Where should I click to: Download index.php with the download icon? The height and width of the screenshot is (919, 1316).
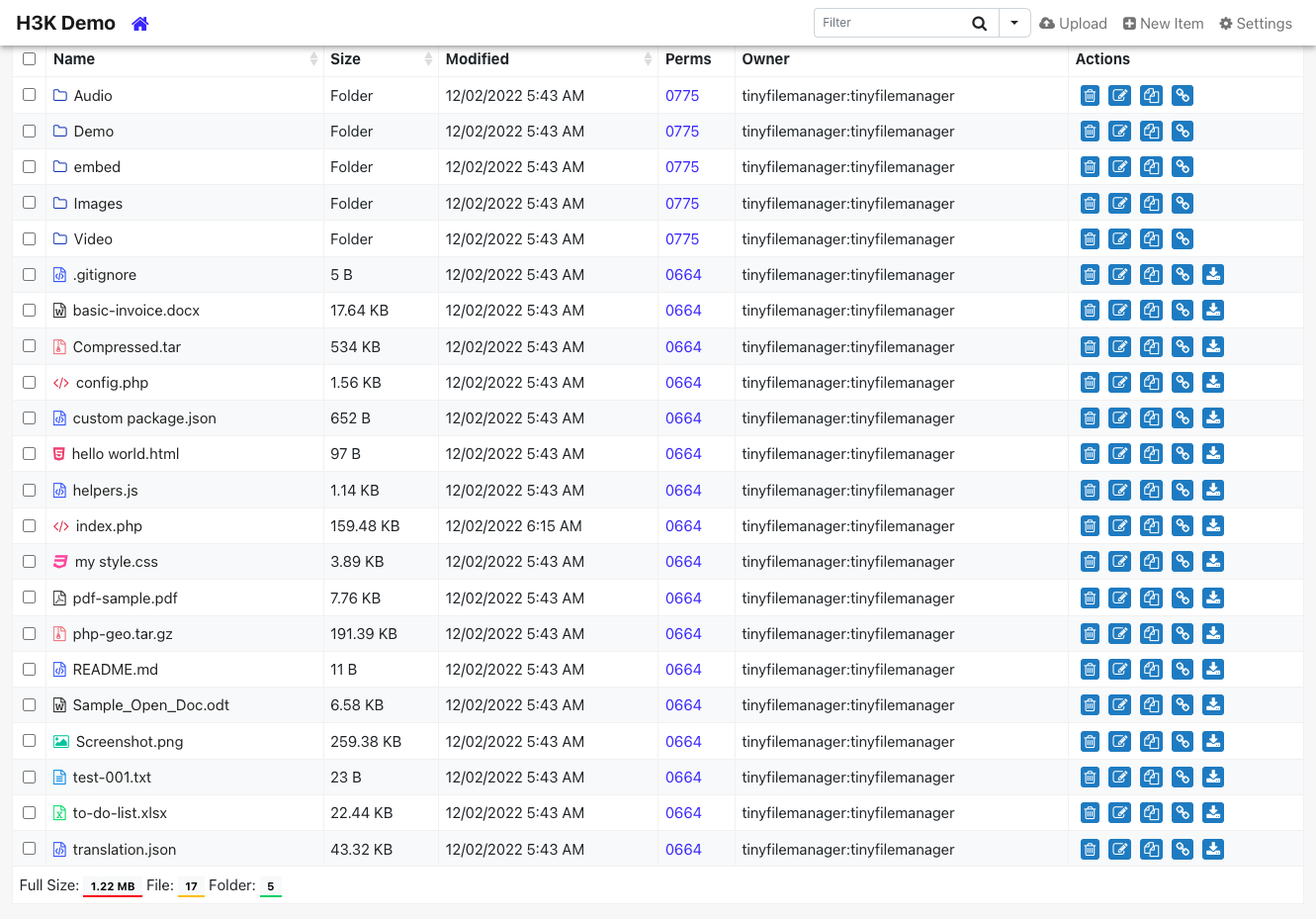tap(1213, 526)
